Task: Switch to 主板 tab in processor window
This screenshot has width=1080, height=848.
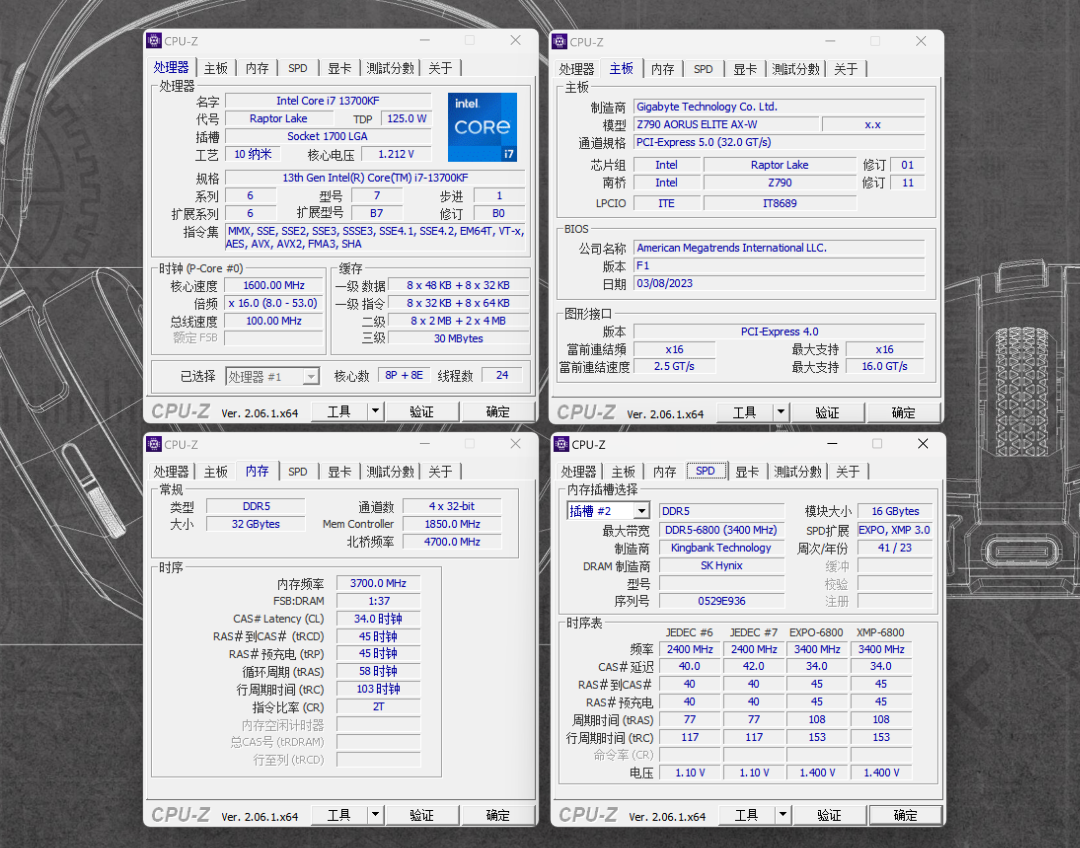Action: [216, 68]
